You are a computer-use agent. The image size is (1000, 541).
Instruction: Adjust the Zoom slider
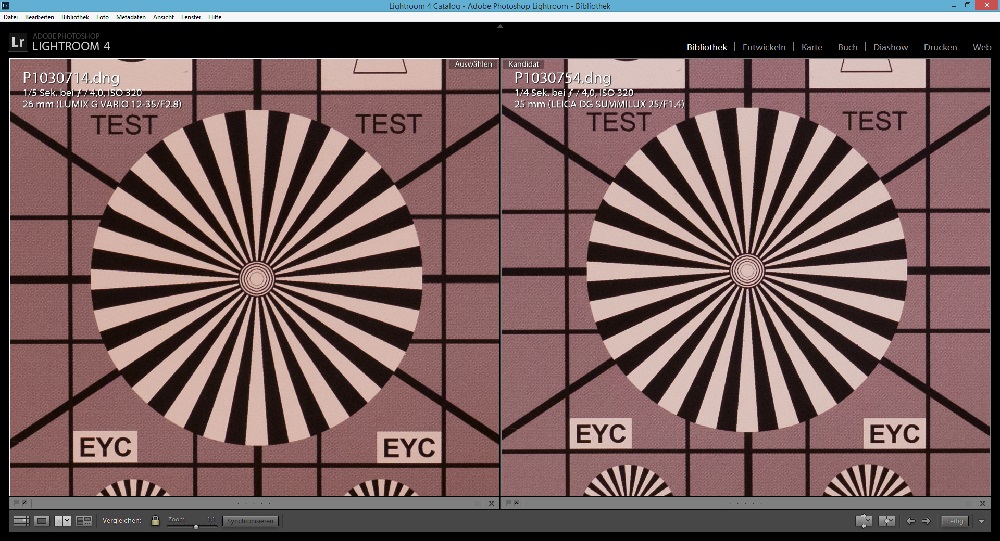196,524
